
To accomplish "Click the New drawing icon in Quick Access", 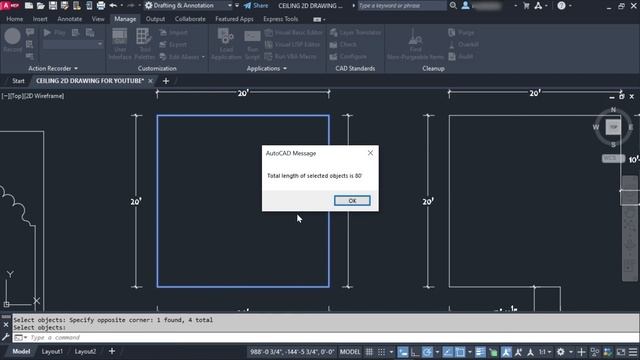I will [x=29, y=6].
